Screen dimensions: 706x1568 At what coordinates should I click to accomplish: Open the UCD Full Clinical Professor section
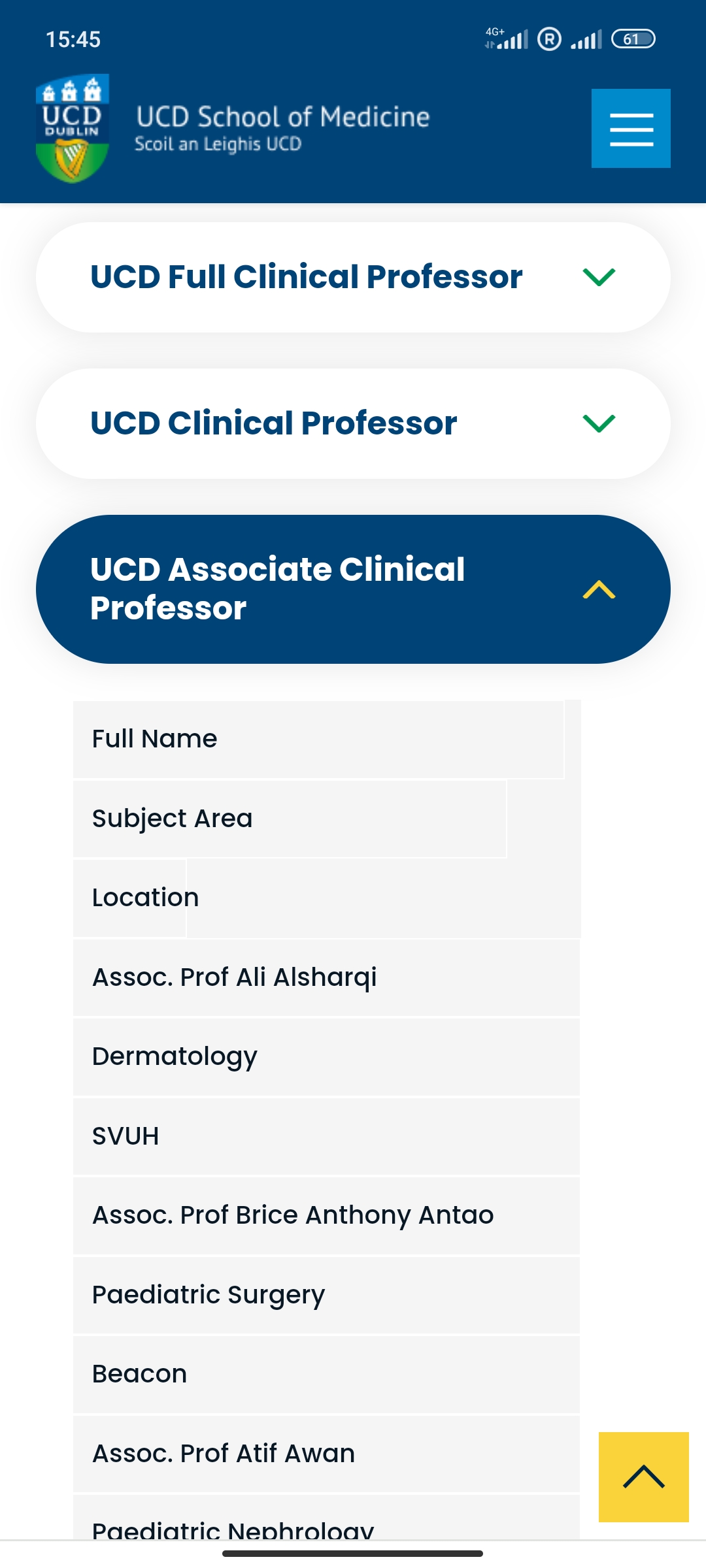tap(353, 277)
